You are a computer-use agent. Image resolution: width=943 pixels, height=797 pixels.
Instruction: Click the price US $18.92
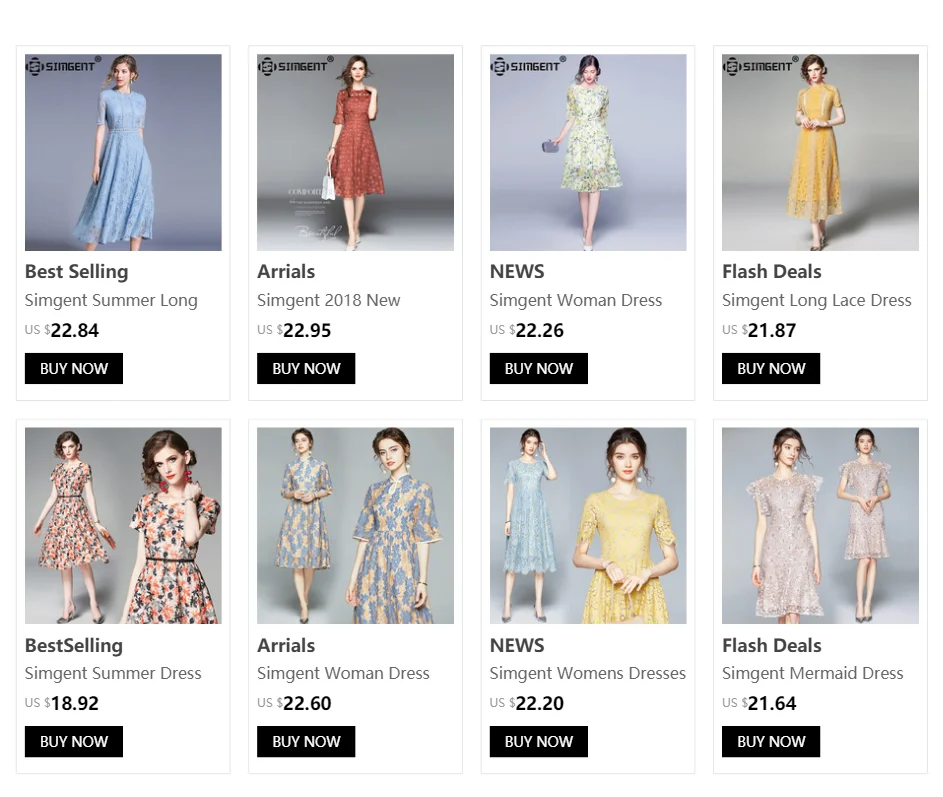pos(62,703)
